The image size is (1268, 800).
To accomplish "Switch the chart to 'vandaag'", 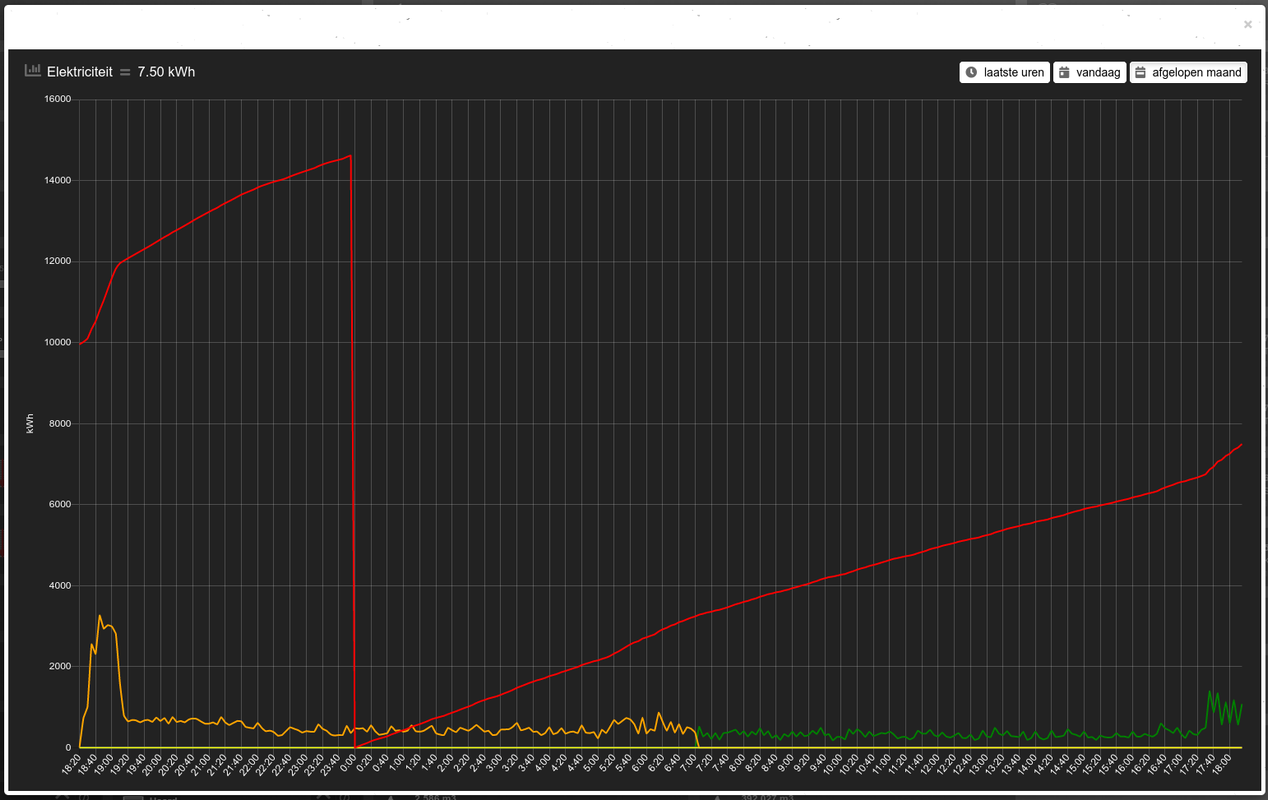I will point(1090,72).
